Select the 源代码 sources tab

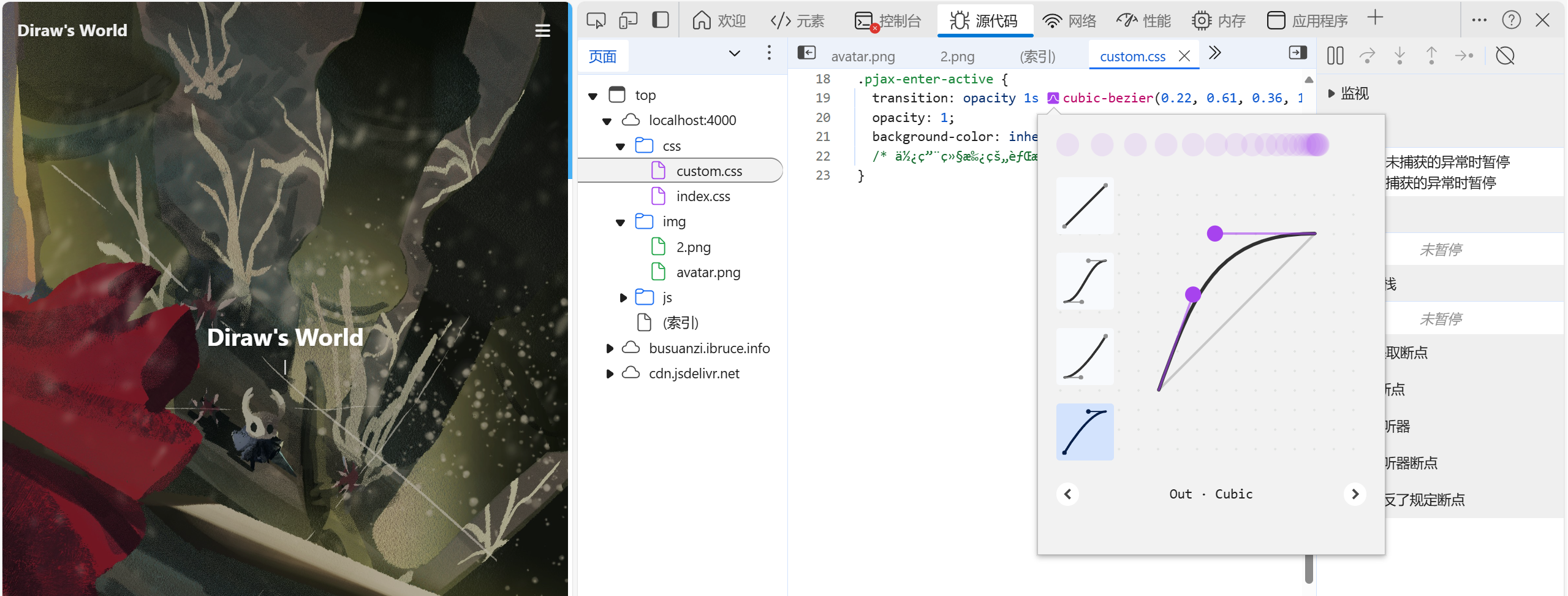[984, 21]
